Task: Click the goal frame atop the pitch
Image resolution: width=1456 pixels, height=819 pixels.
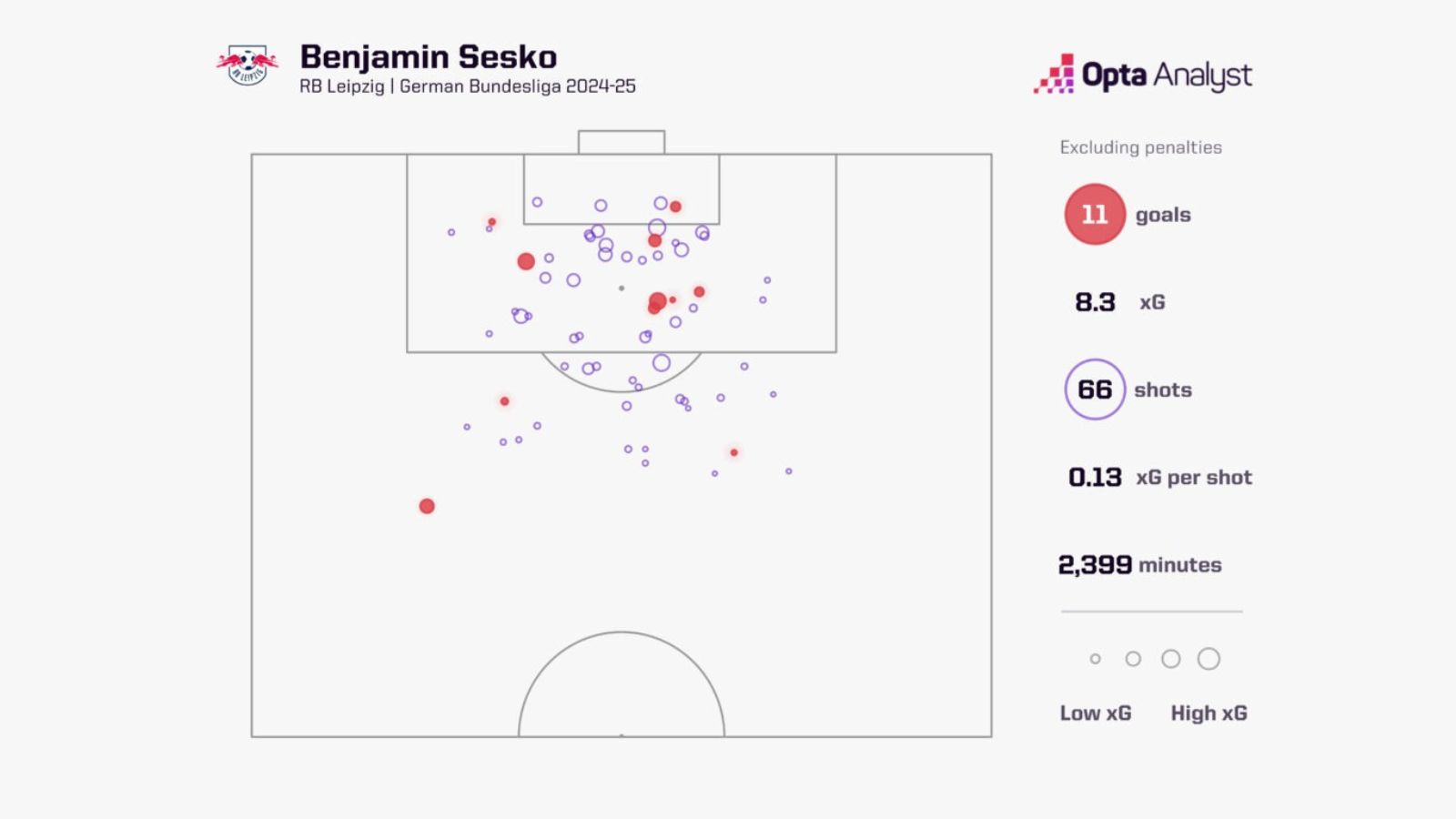Action: (x=622, y=142)
